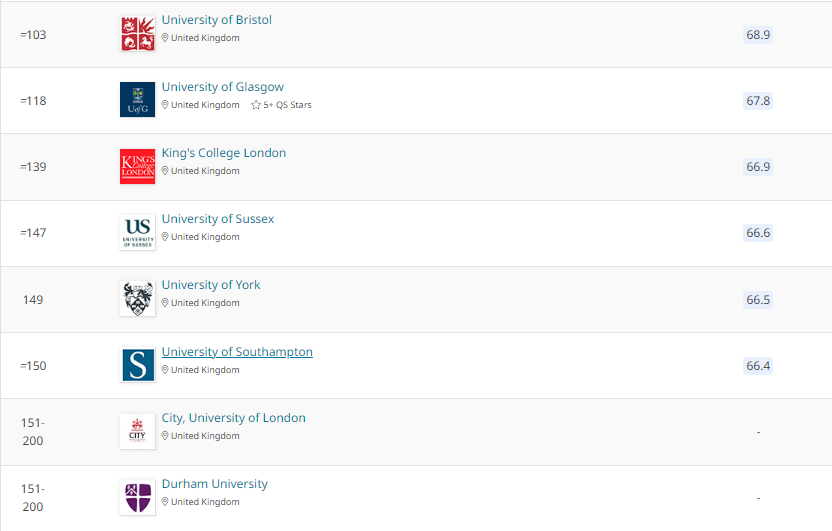The image size is (832, 531).
Task: Open the University of Bristol link
Action: [x=216, y=20]
